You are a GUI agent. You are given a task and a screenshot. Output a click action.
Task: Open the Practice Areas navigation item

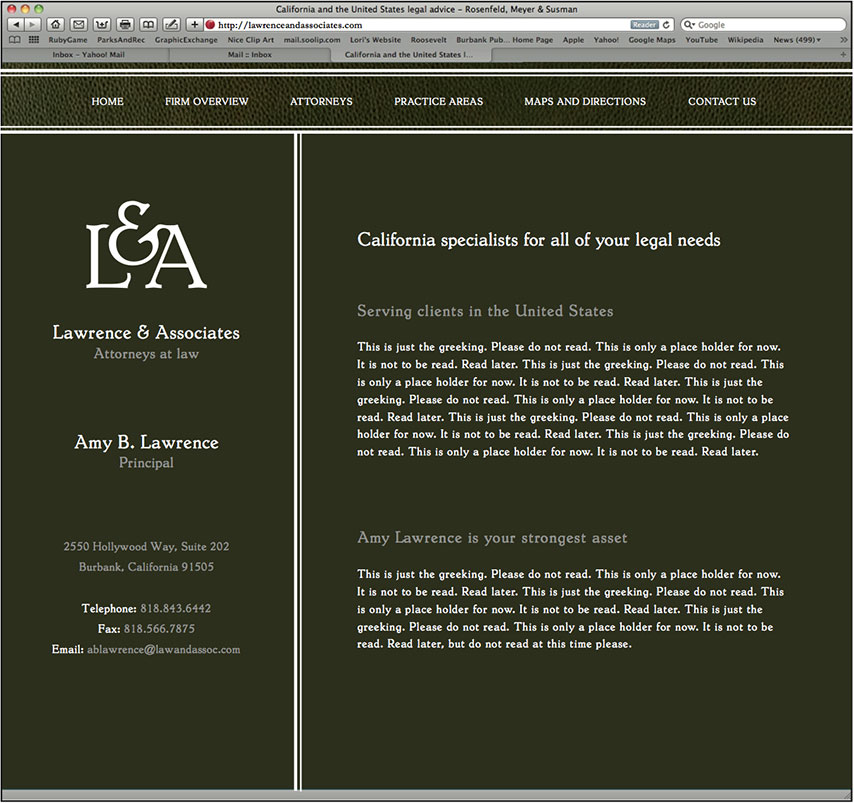point(438,101)
